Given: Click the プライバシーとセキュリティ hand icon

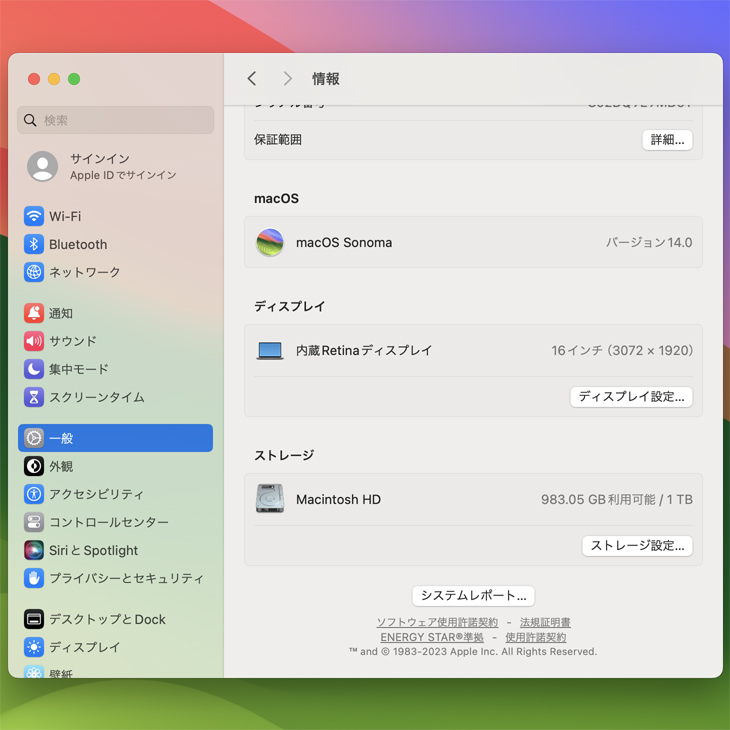Looking at the screenshot, I should tap(34, 578).
